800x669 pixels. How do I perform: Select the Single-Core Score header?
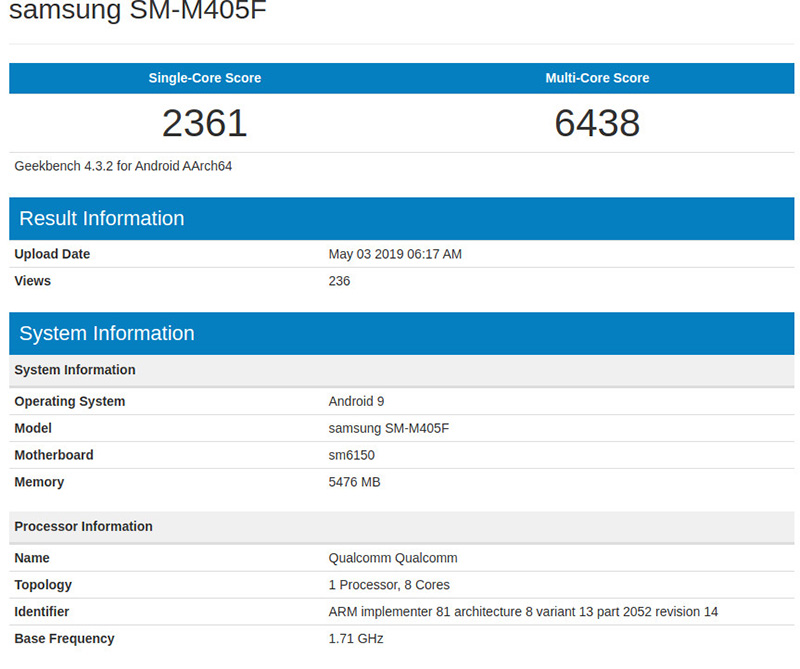point(204,78)
